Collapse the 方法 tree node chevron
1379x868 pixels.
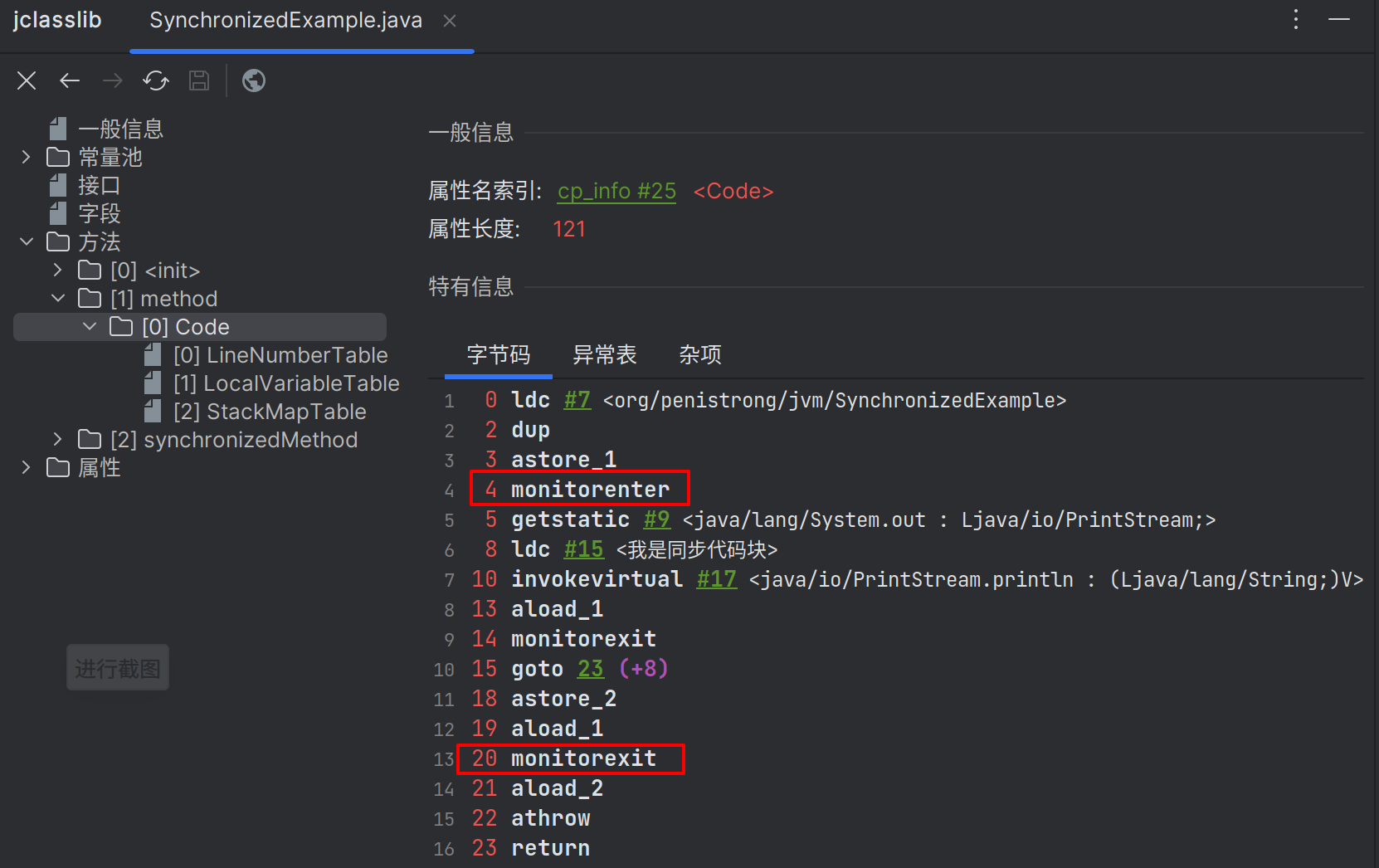(26, 241)
